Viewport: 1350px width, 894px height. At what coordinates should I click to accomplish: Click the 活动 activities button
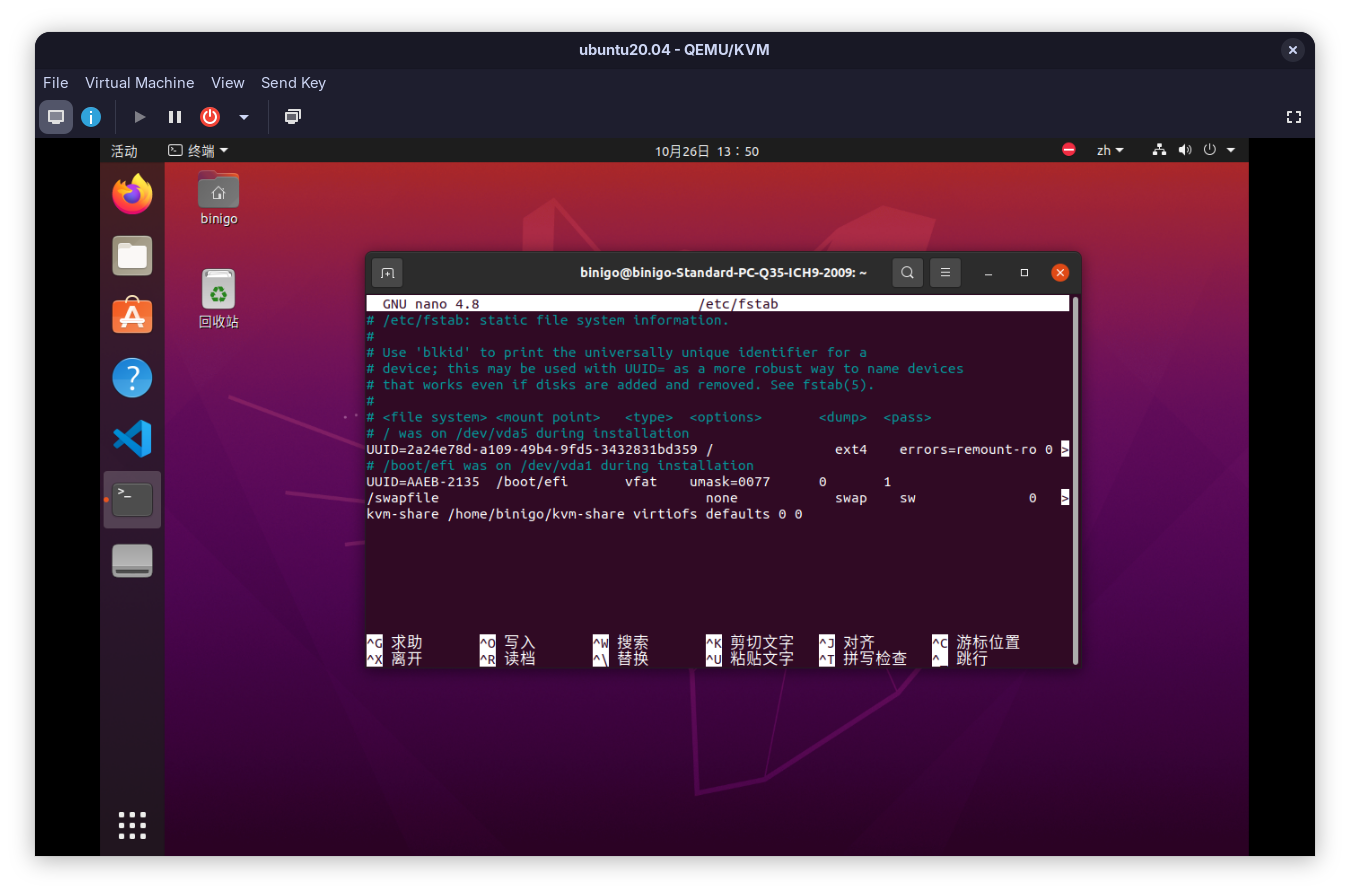(124, 151)
